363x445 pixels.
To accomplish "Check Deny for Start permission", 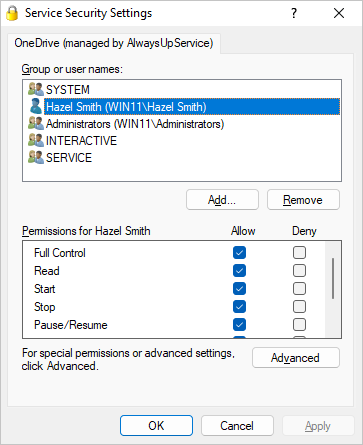I will pos(299,289).
